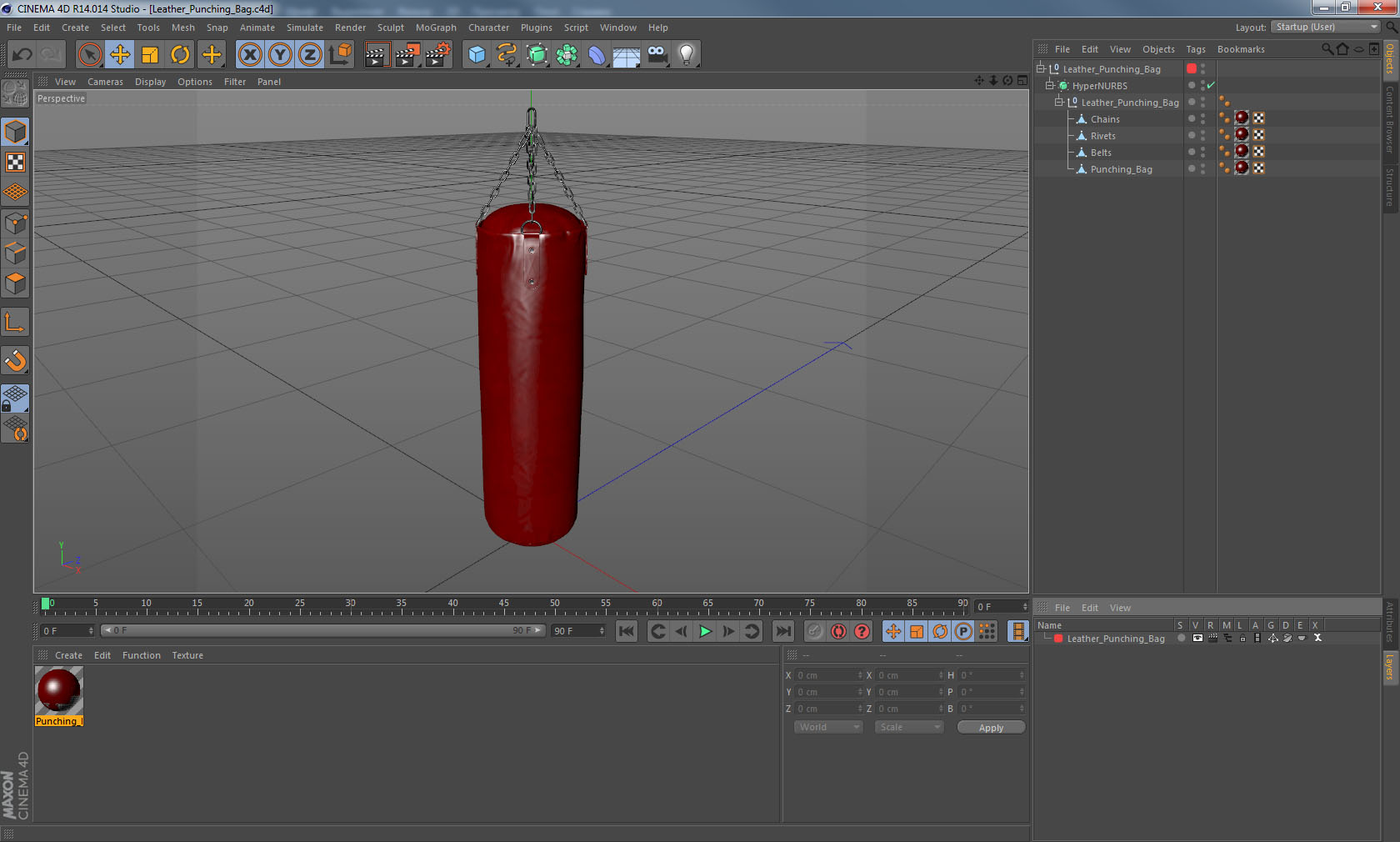The image size is (1400, 842).
Task: Collapse the Leather_Punching_Bag root object
Action: pyautogui.click(x=1040, y=68)
